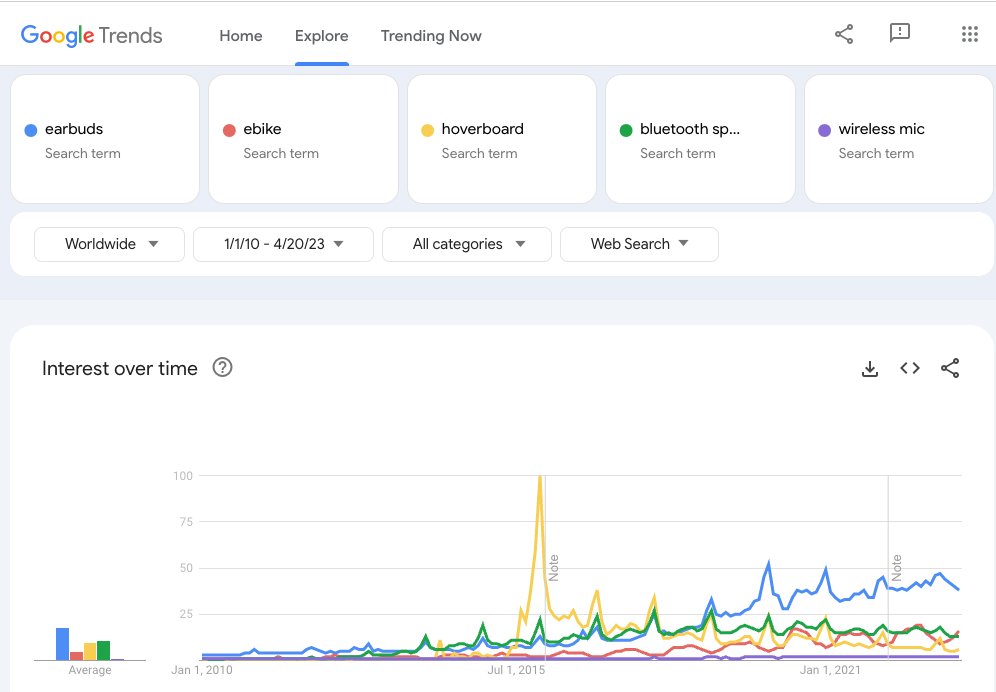
Task: Click the yellow hoverboard peak at 100
Action: coord(540,477)
